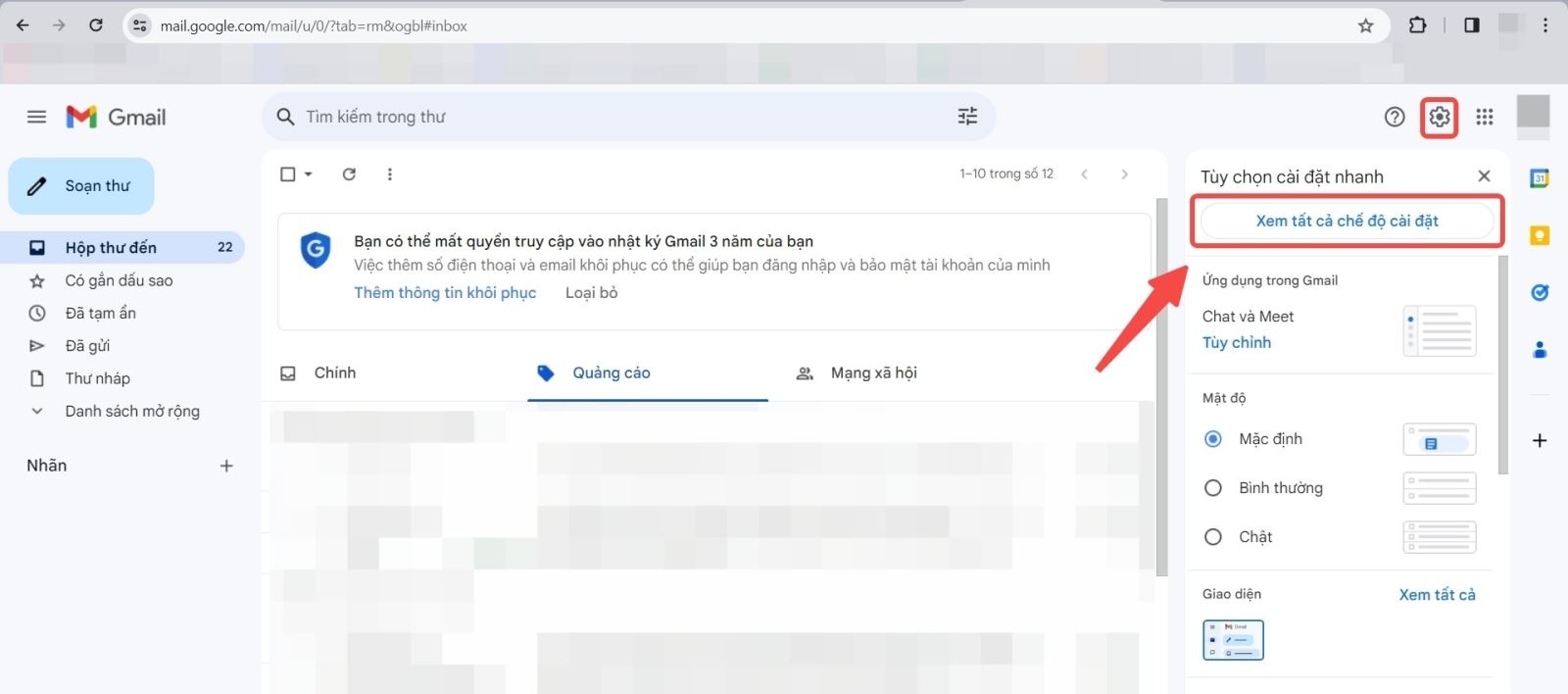Click the Mặc định density preview image
The height and width of the screenshot is (694, 1568).
[x=1440, y=439]
